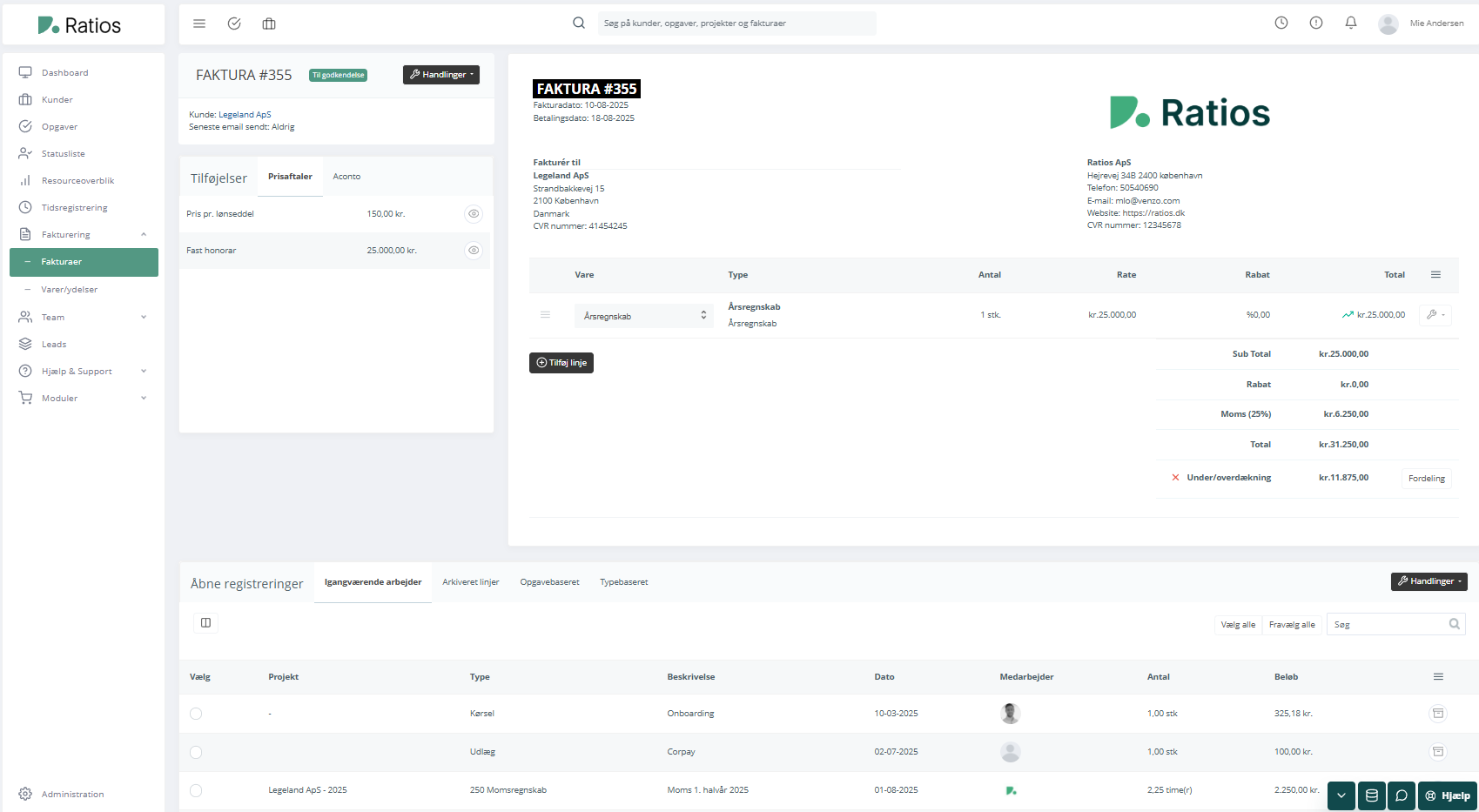The width and height of the screenshot is (1479, 812).
Task: Select the Udlæg Corpay row radio button
Action: click(x=196, y=752)
